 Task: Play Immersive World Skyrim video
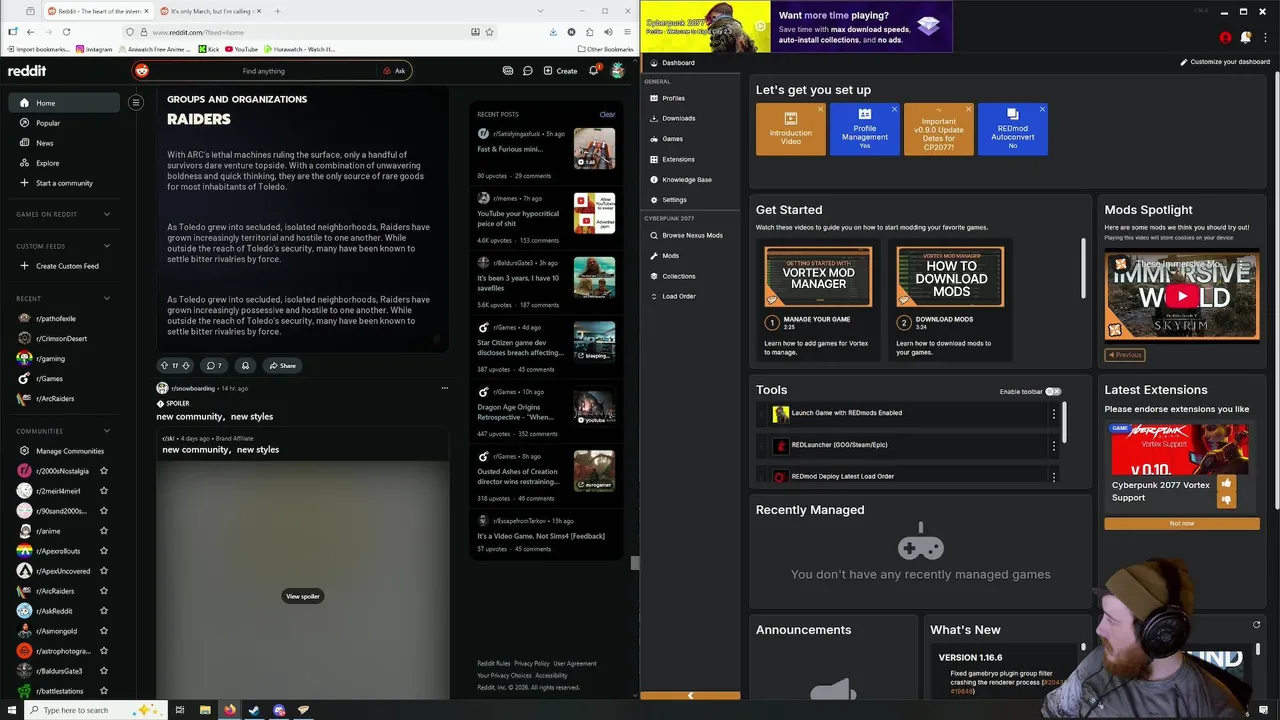(1182, 296)
